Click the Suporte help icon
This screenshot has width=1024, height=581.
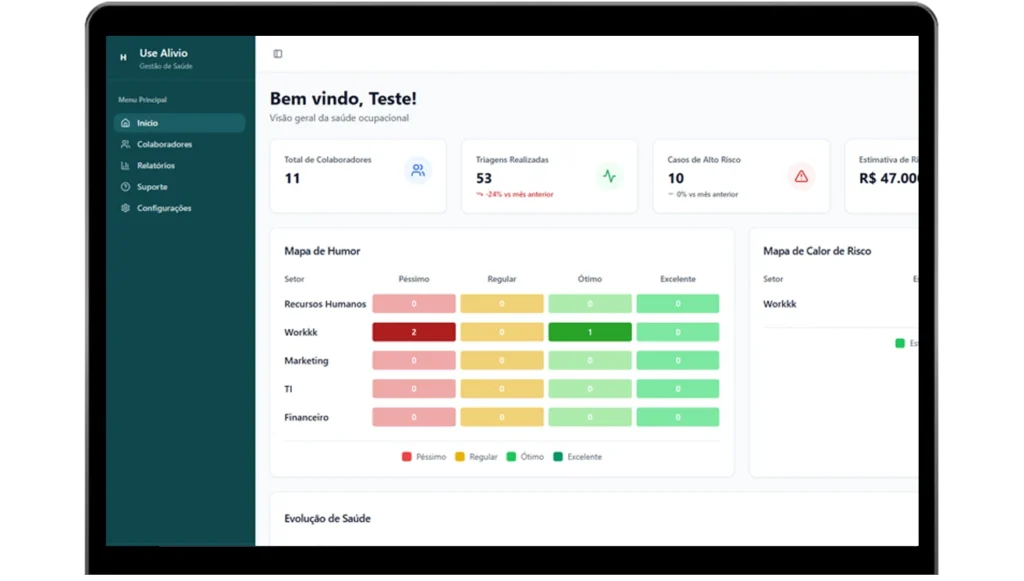point(125,187)
